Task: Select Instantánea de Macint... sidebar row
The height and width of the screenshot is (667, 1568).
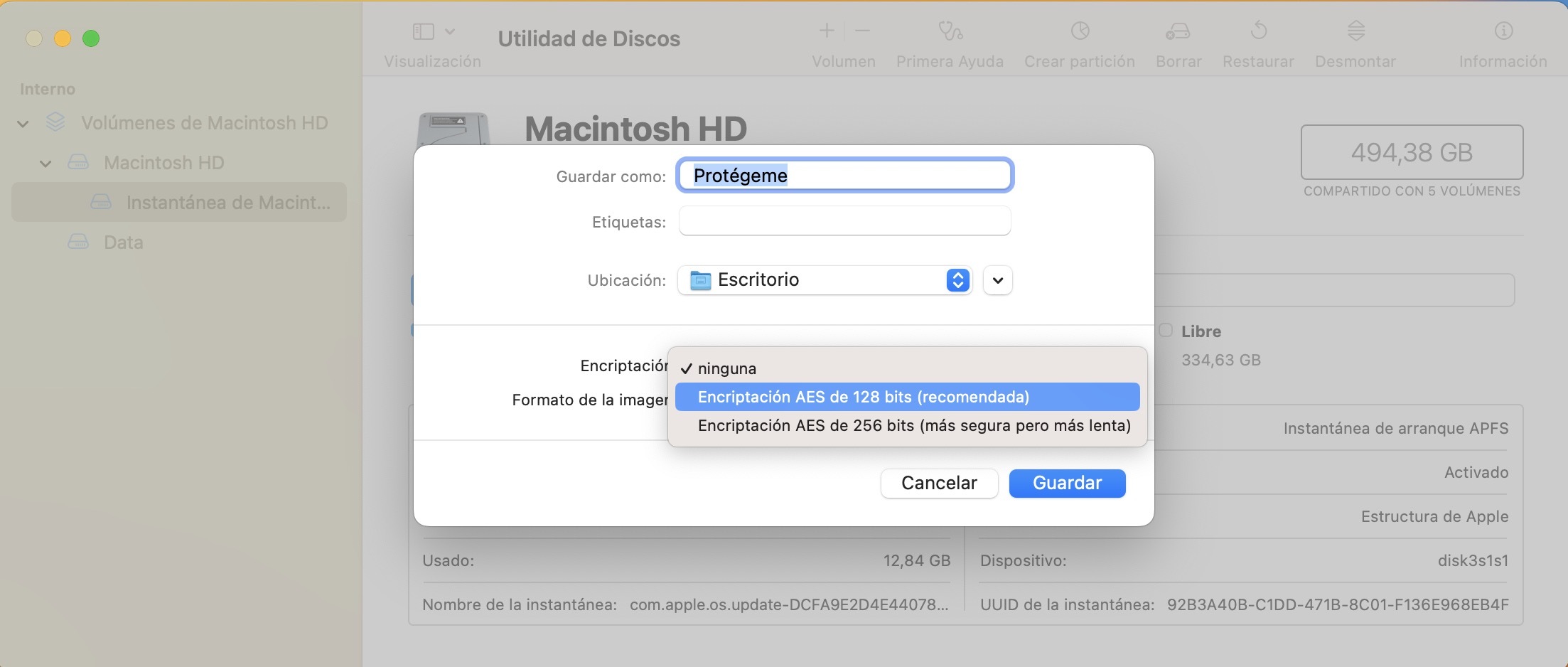Action: [178, 202]
